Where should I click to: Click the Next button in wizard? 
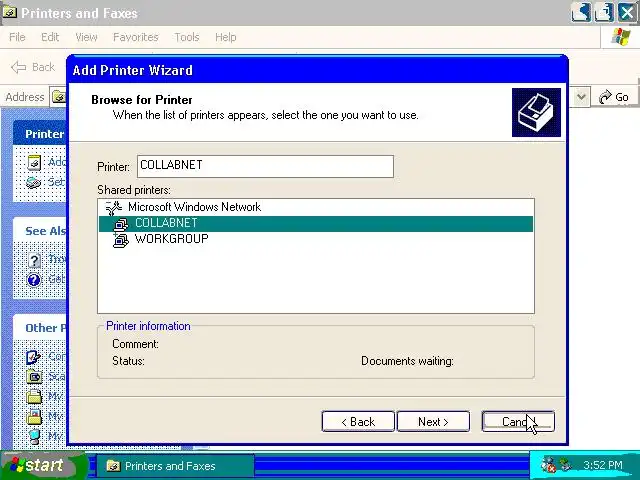[433, 421]
